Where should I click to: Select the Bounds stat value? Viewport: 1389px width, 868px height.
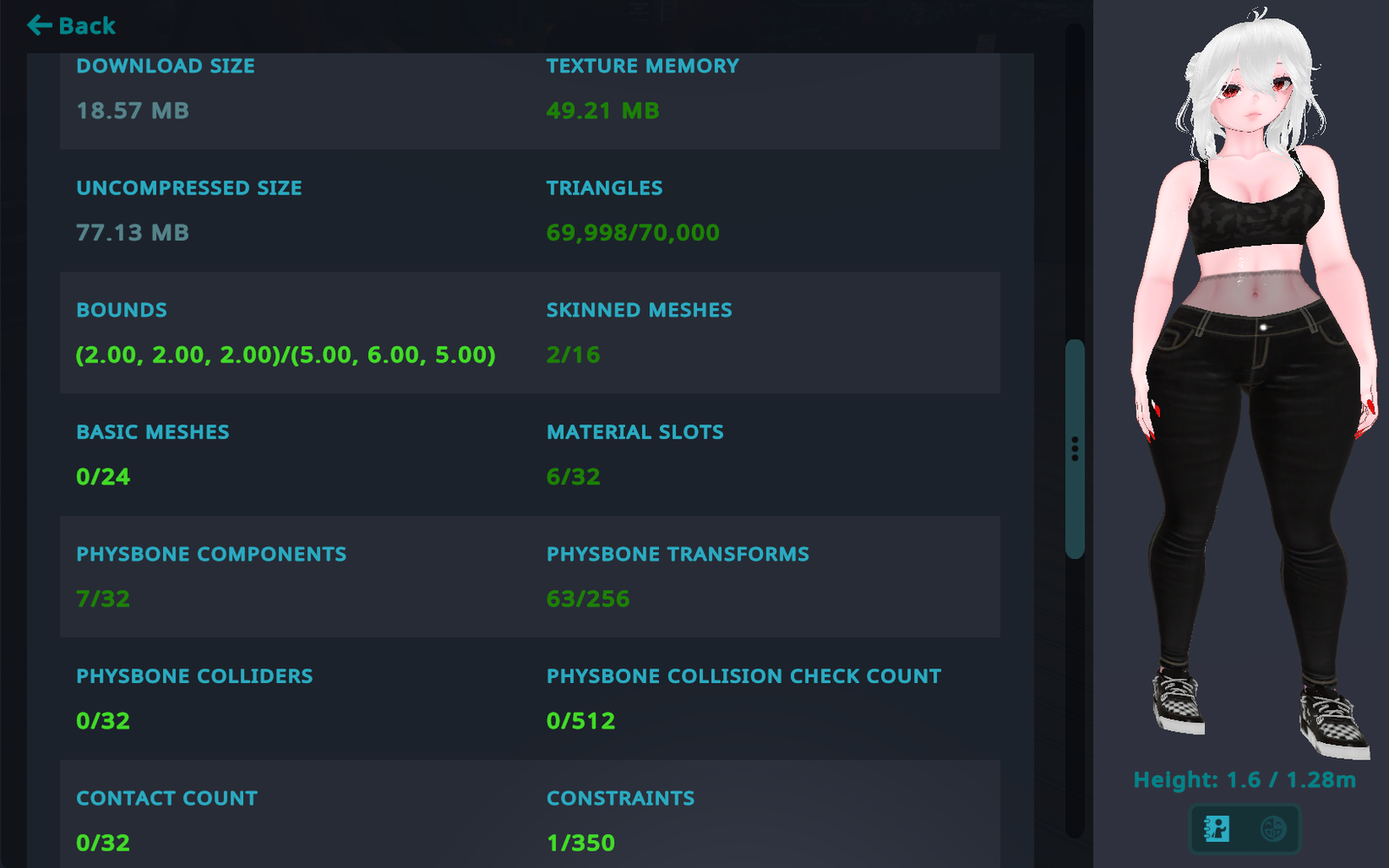[x=286, y=355]
